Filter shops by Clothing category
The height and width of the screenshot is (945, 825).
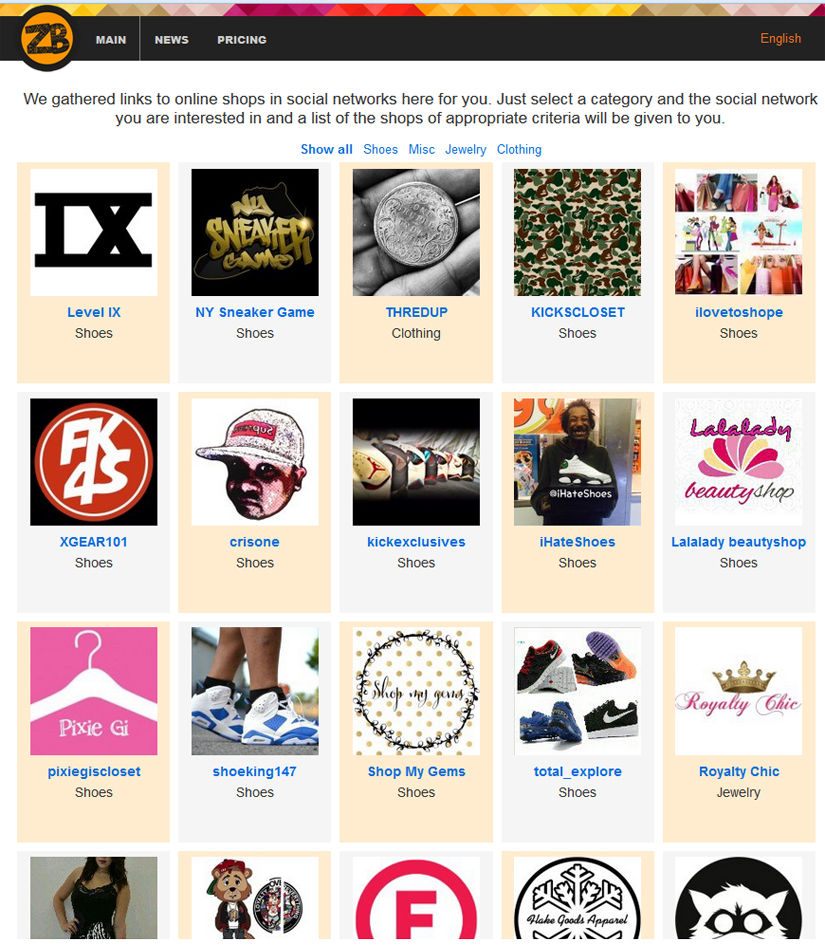(x=519, y=149)
